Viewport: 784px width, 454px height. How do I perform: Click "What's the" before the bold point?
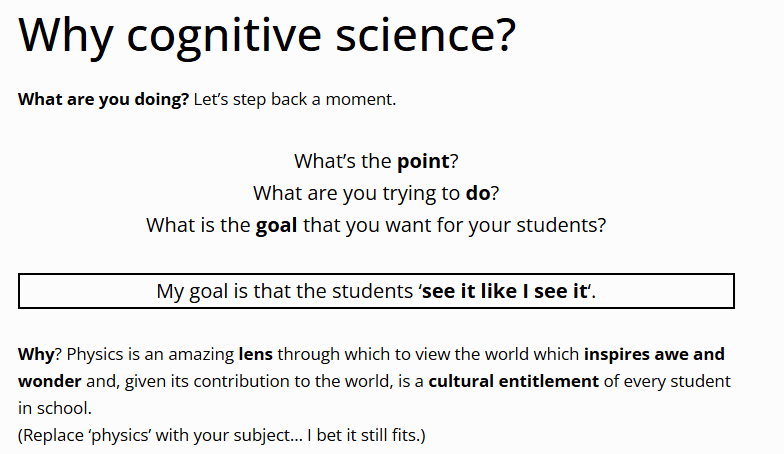342,161
